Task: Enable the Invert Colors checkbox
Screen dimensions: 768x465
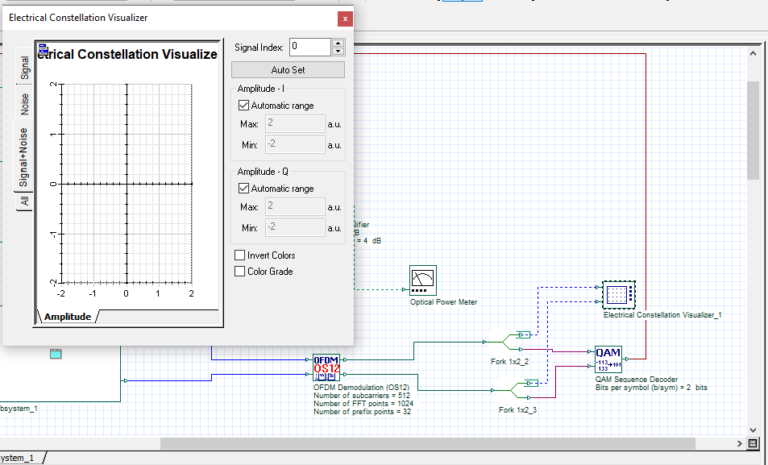Action: 240,256
